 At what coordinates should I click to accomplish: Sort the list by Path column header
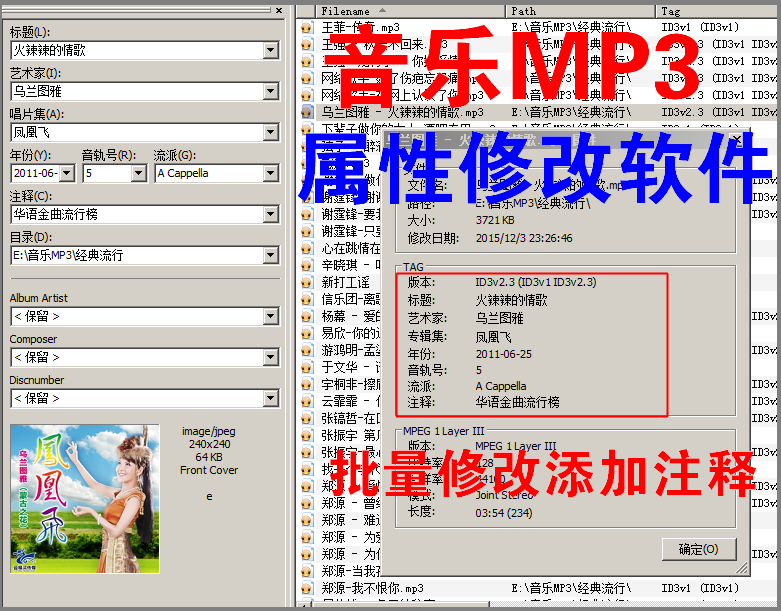coord(580,11)
